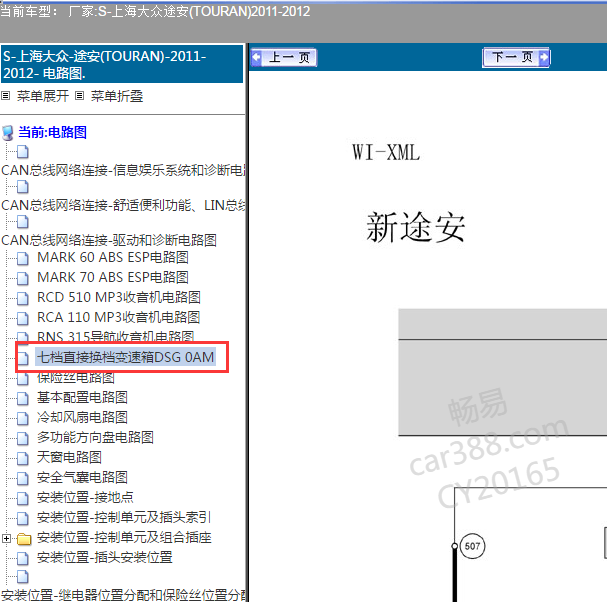The width and height of the screenshot is (607, 602).
Task: Open MARK 70 ABS ESP电路图
Action: pos(113,278)
